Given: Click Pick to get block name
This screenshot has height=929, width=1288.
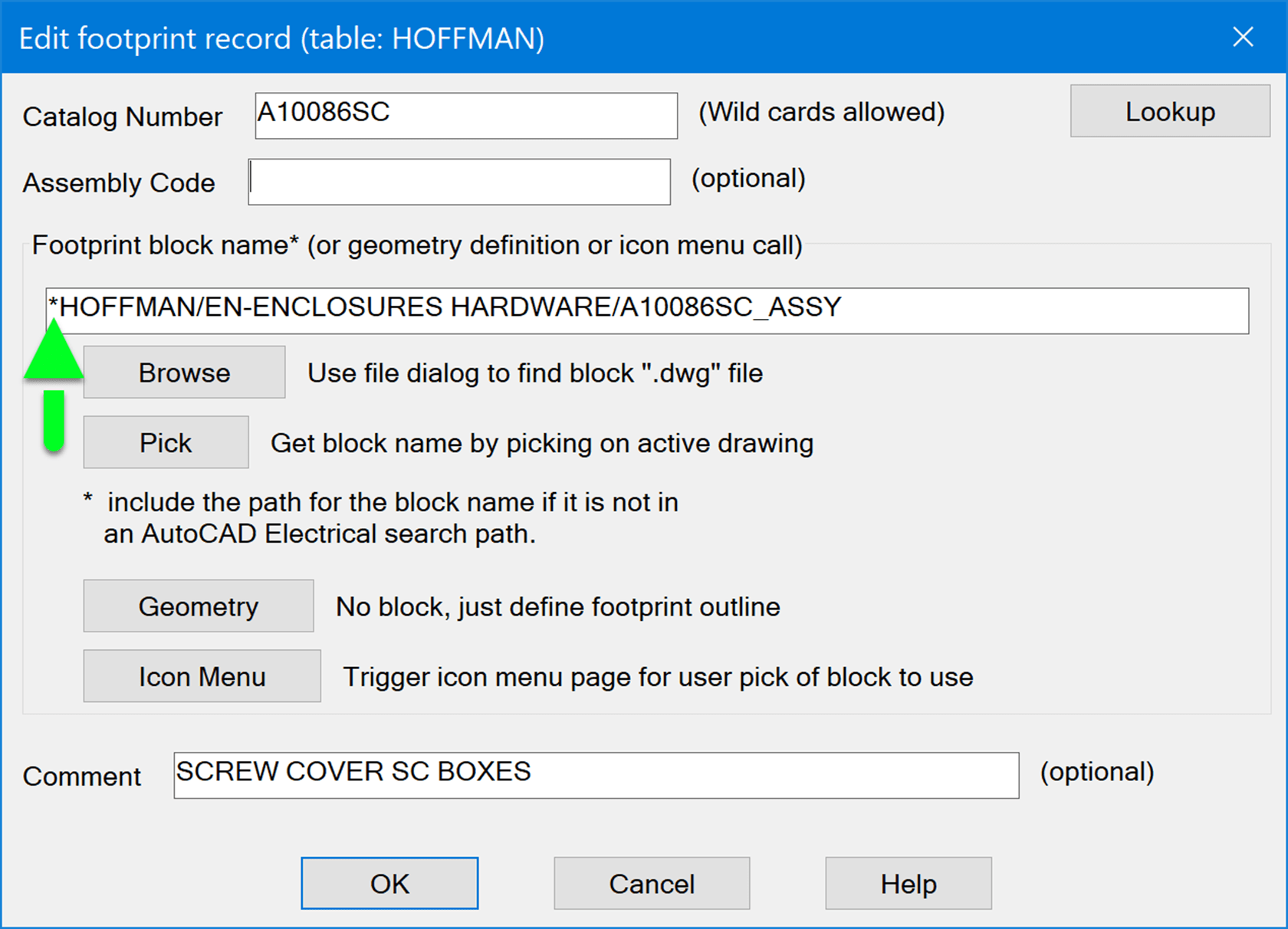Looking at the screenshot, I should click(166, 442).
